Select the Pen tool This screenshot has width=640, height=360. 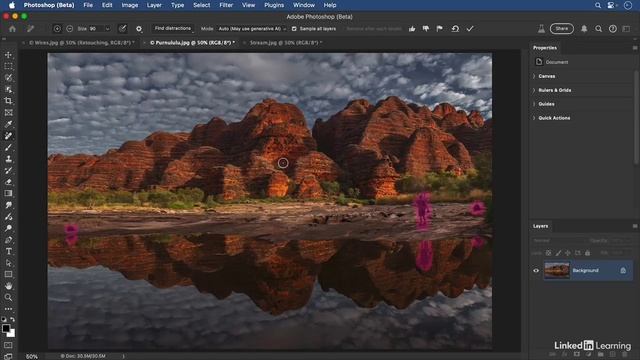(x=8, y=240)
